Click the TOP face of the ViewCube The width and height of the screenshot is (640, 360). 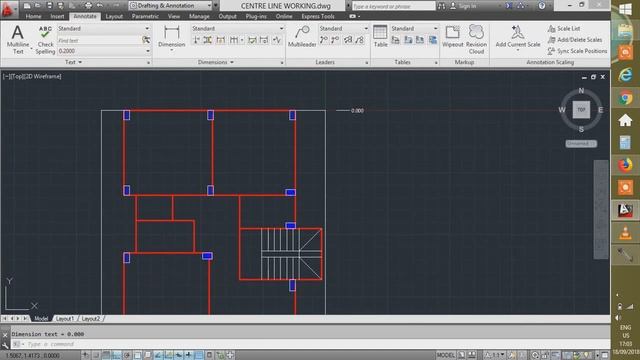[x=581, y=110]
